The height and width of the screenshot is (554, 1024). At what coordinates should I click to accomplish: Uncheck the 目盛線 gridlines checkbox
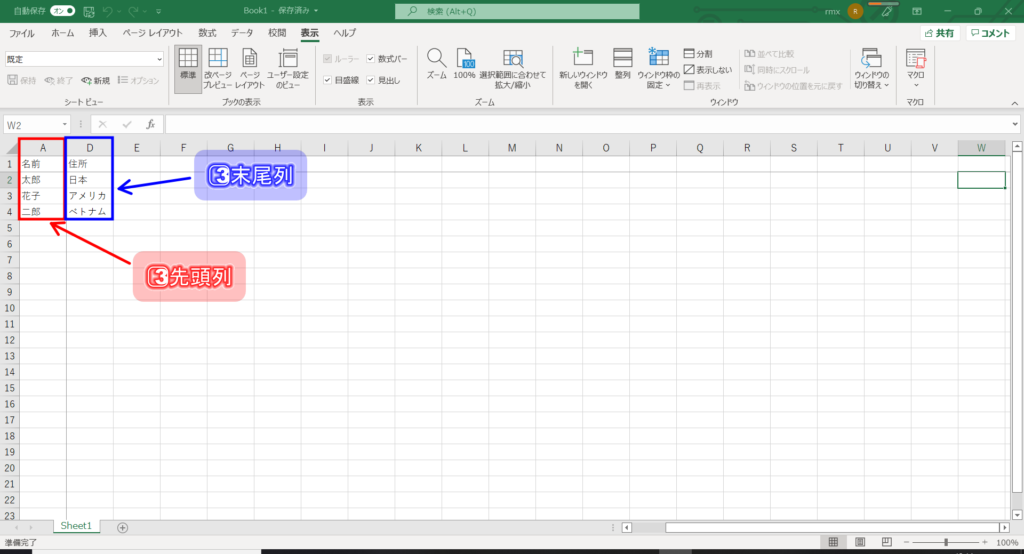point(327,80)
